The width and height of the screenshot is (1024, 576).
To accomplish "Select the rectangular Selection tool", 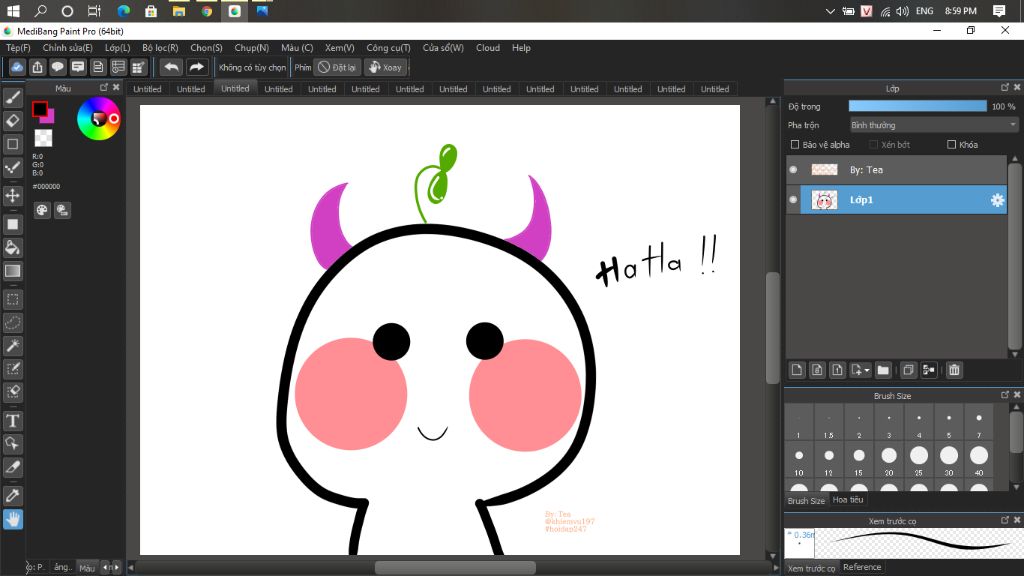I will tap(12, 300).
